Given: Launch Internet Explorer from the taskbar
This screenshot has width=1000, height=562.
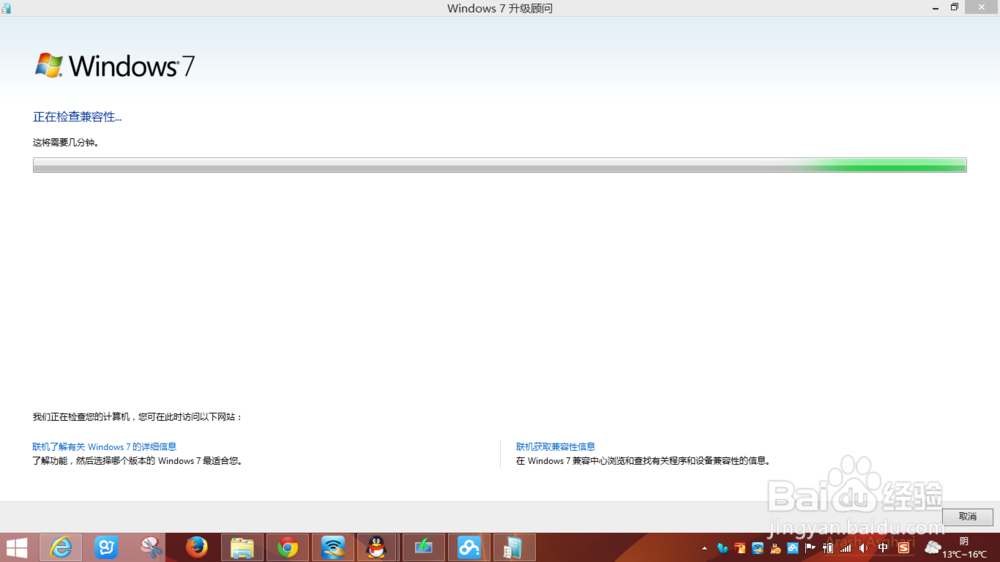Looking at the screenshot, I should point(61,548).
